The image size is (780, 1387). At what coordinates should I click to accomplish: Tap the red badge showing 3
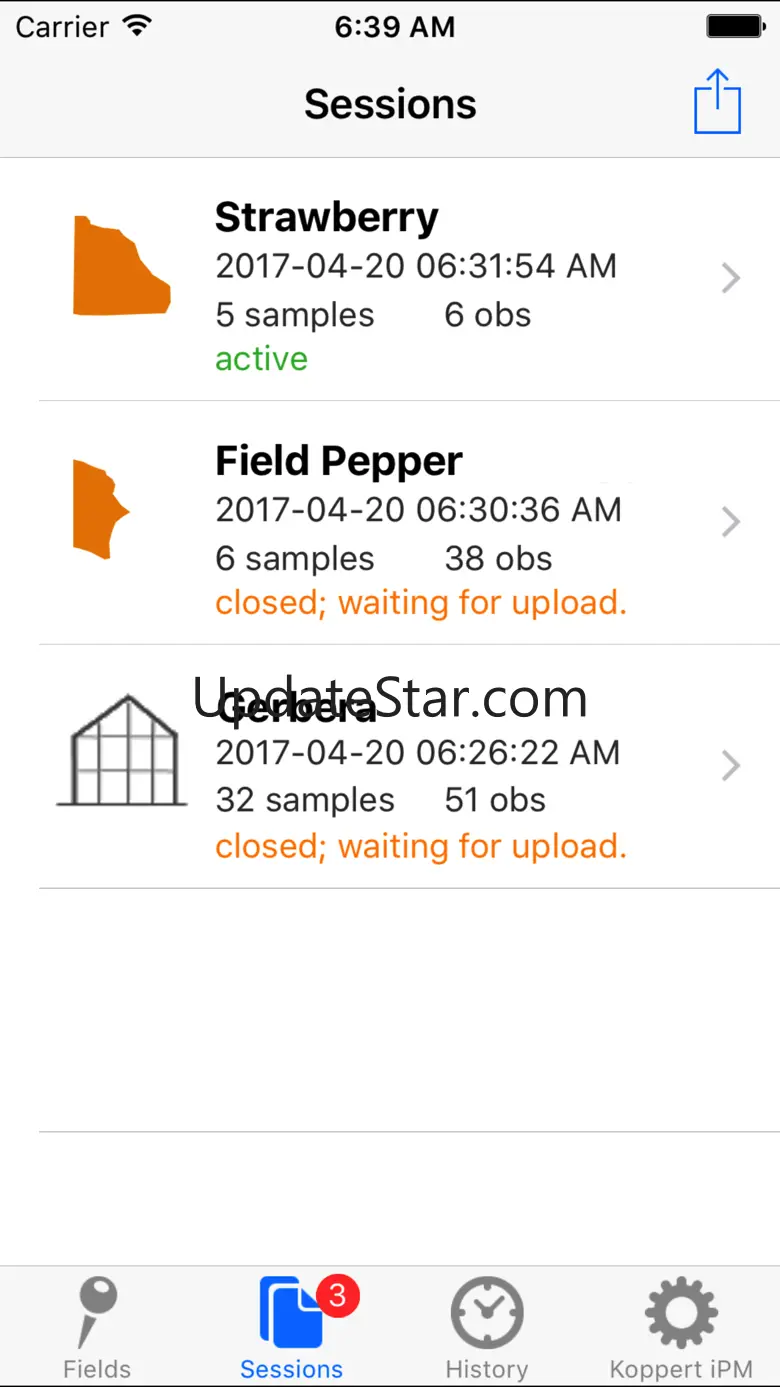(338, 1296)
